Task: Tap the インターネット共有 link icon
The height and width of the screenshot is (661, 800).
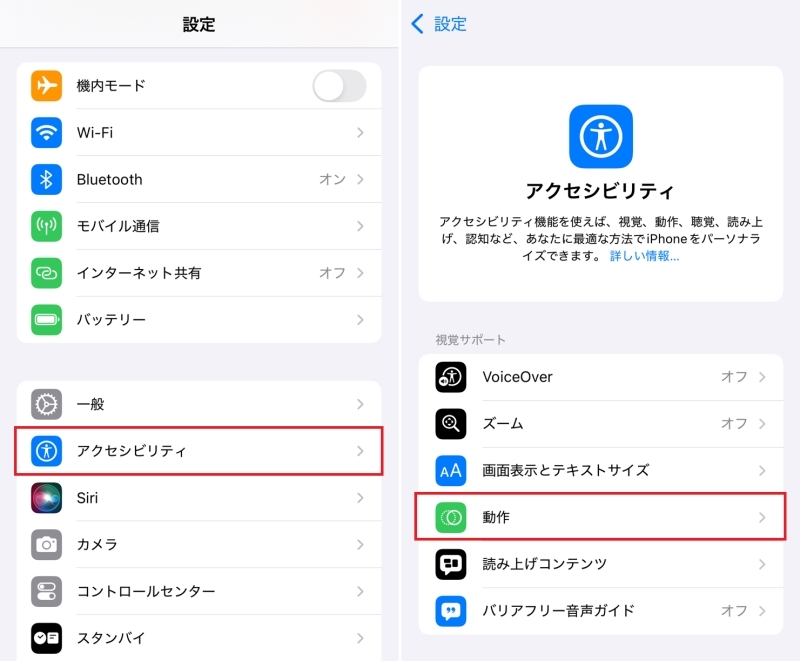Action: coord(46,273)
